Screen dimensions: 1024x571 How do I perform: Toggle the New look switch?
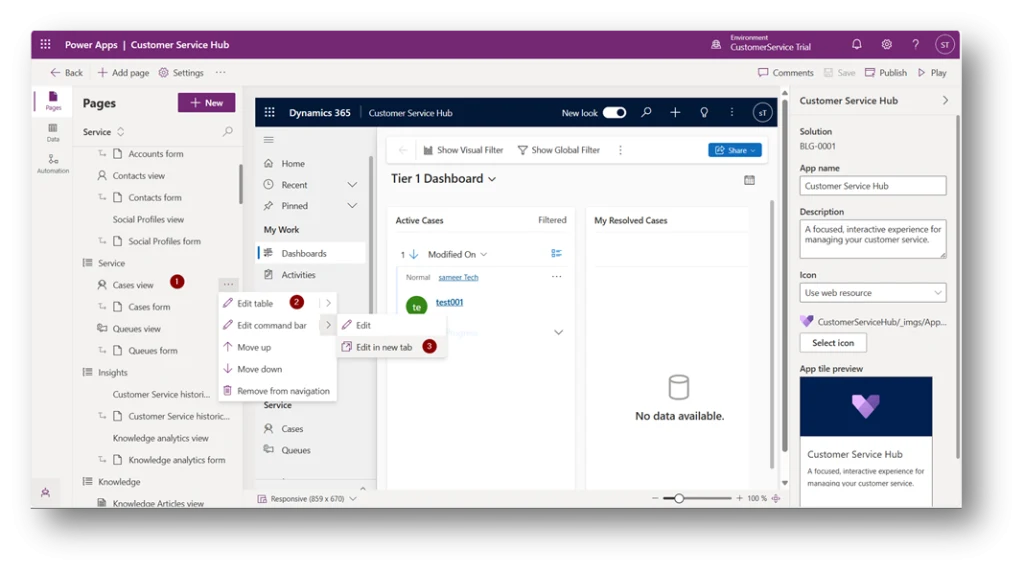click(x=615, y=112)
